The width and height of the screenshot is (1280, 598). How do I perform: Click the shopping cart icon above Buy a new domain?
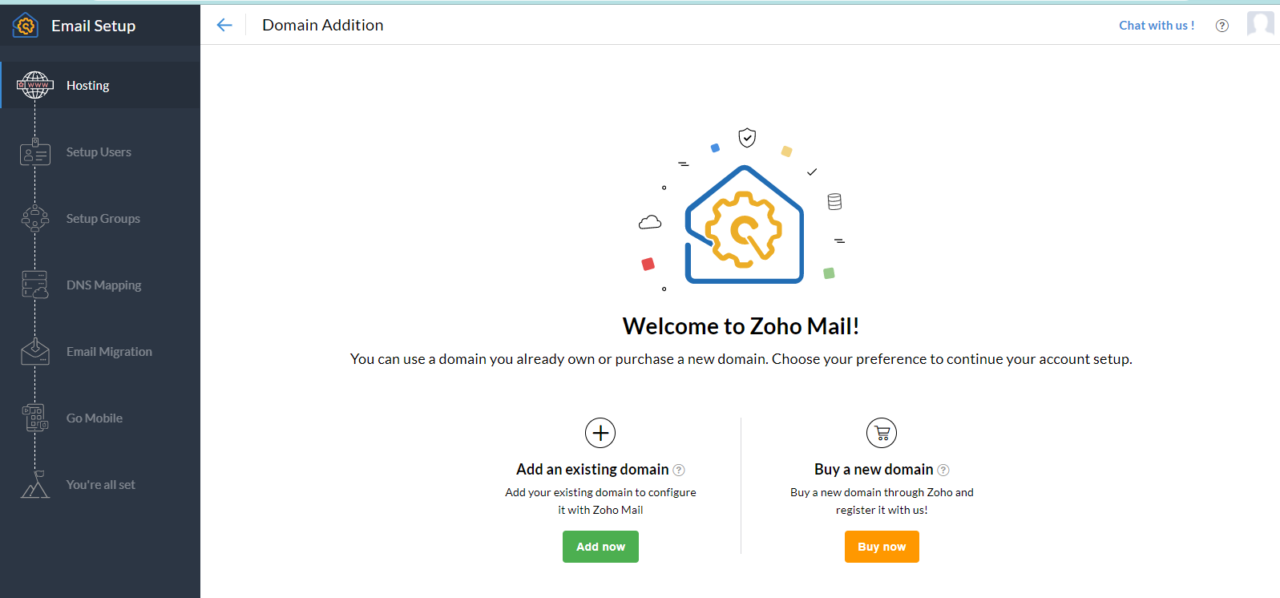[881, 432]
